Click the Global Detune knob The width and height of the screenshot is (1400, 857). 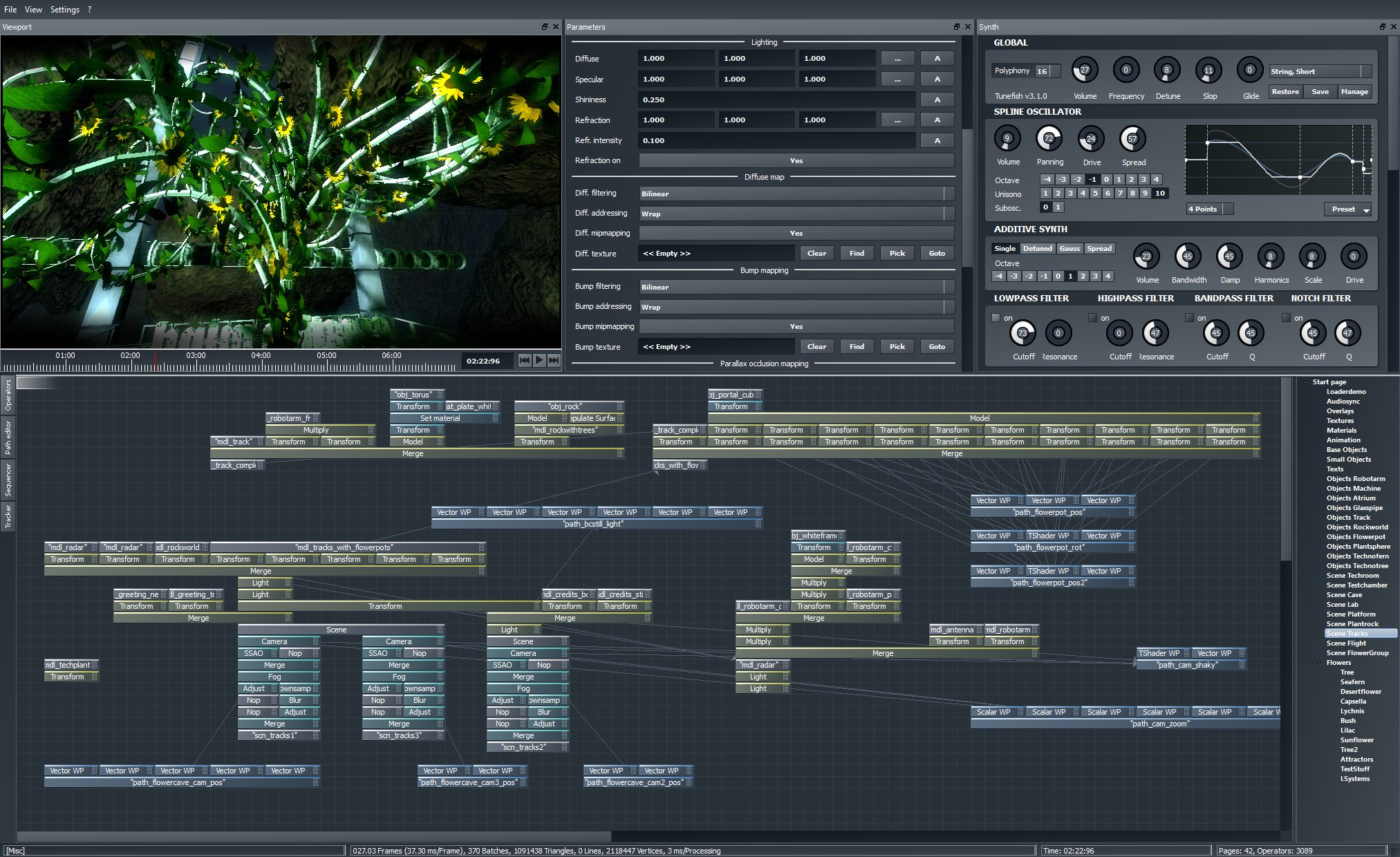(1167, 70)
